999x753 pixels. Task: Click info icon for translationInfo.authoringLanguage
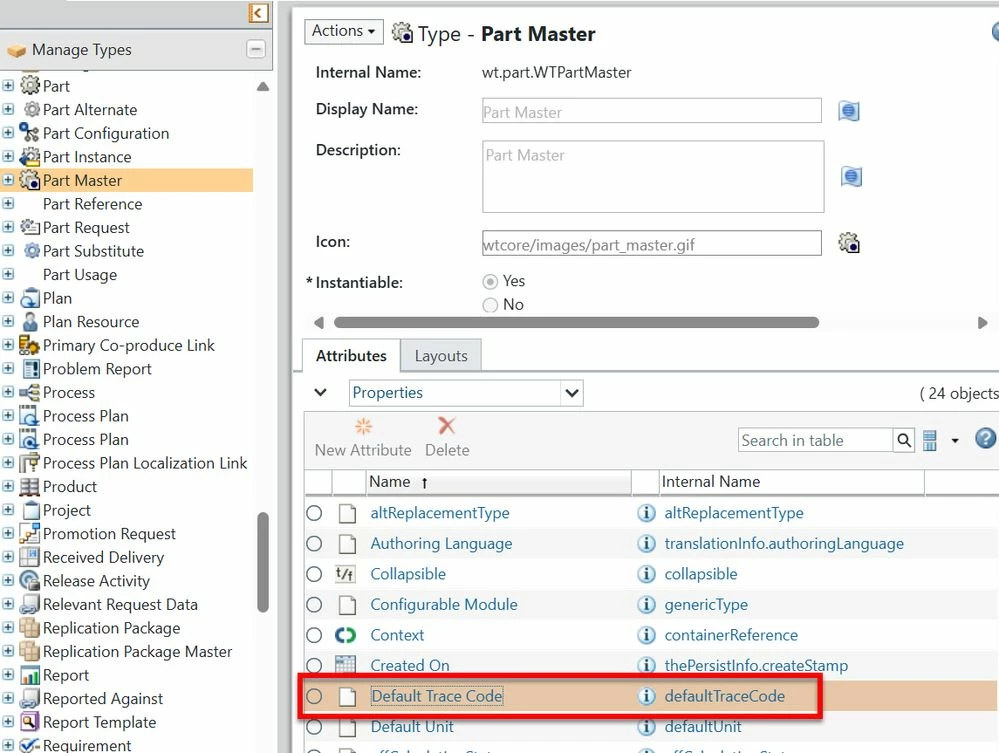tap(646, 543)
